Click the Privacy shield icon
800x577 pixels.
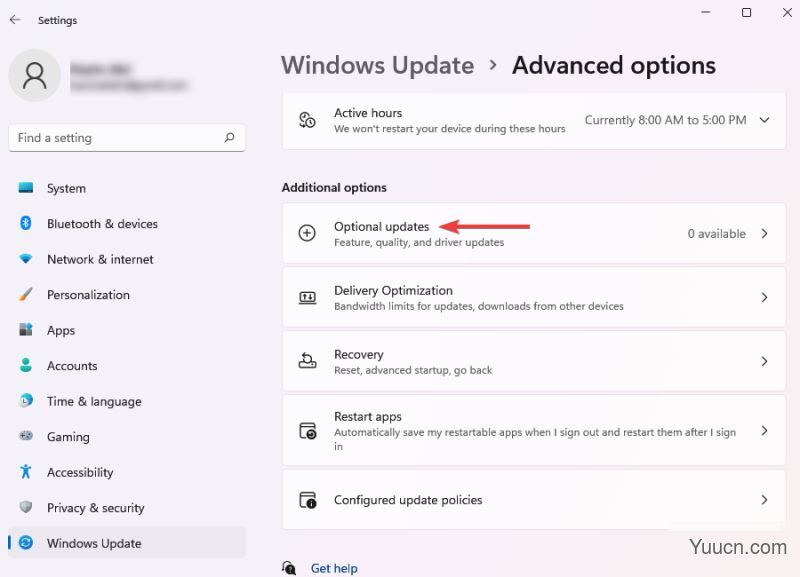point(26,507)
